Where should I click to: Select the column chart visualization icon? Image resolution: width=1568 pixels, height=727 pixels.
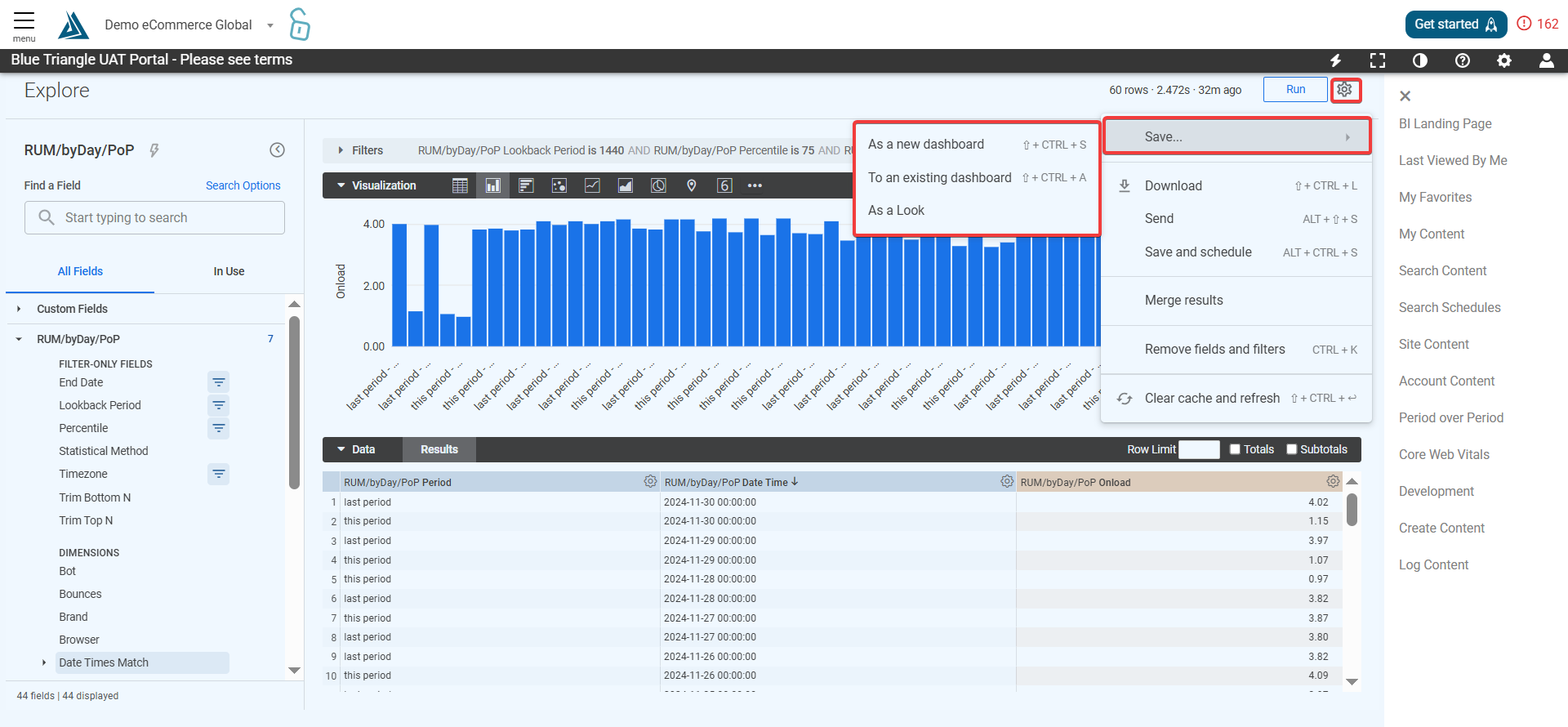click(493, 185)
